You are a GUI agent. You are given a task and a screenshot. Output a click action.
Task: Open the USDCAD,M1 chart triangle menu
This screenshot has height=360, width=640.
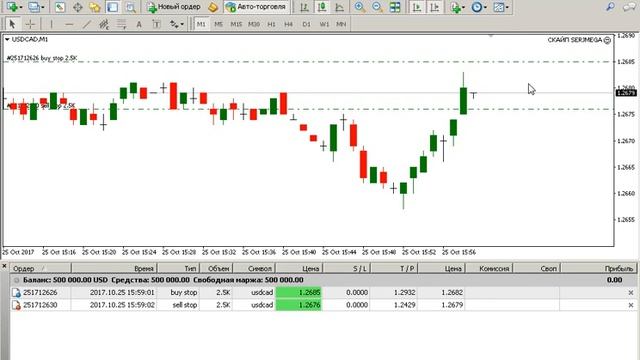pyautogui.click(x=7, y=40)
